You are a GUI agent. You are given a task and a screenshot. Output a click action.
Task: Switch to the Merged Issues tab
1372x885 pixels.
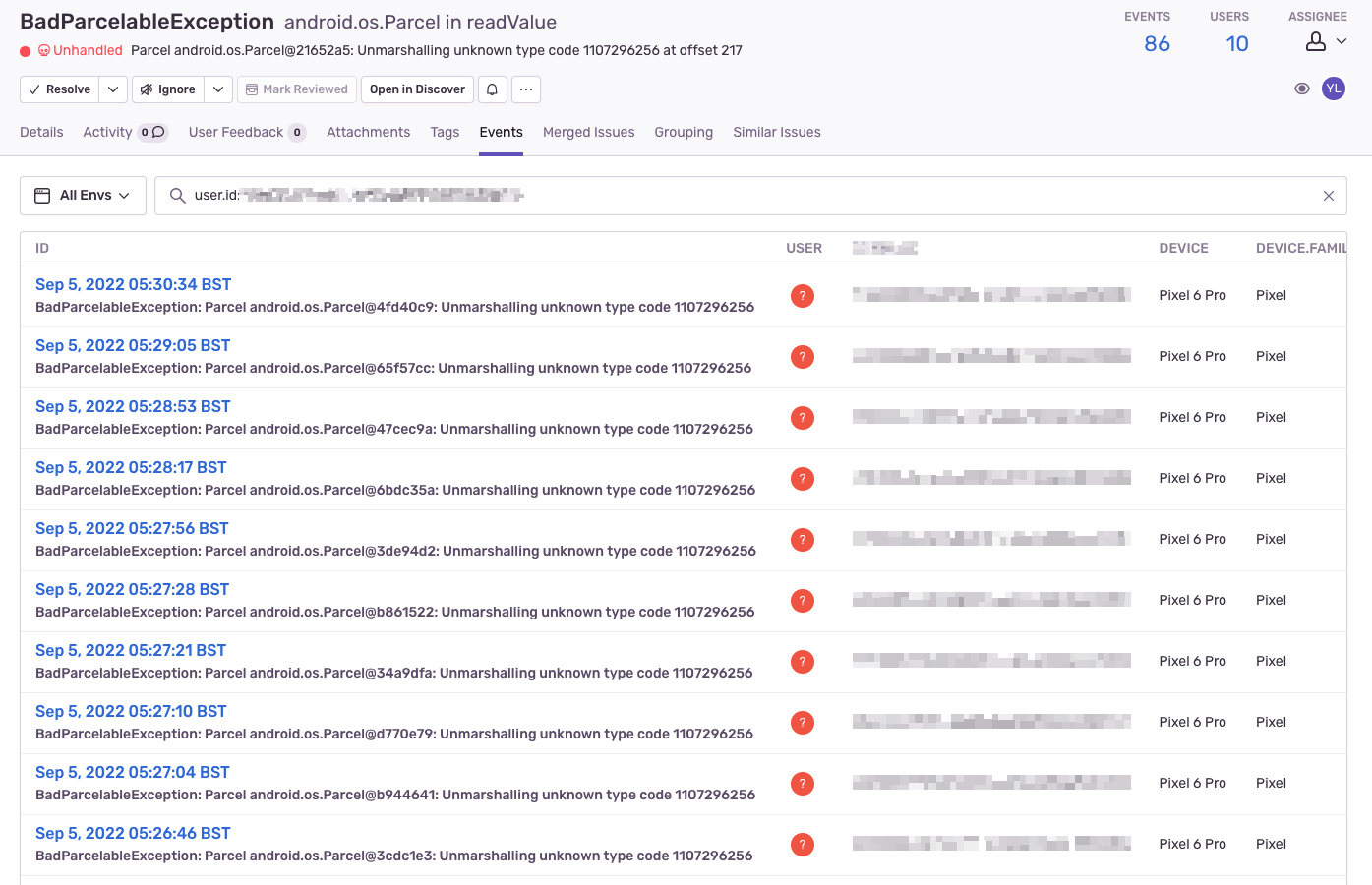point(588,132)
